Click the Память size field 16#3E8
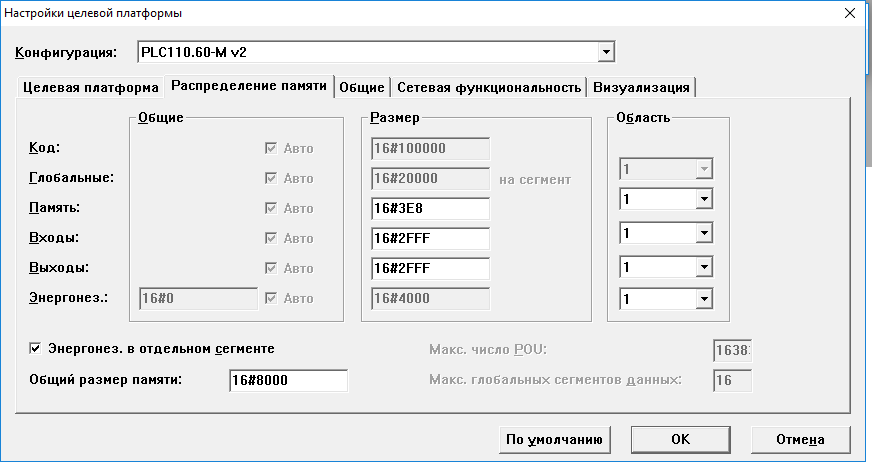 (430, 208)
